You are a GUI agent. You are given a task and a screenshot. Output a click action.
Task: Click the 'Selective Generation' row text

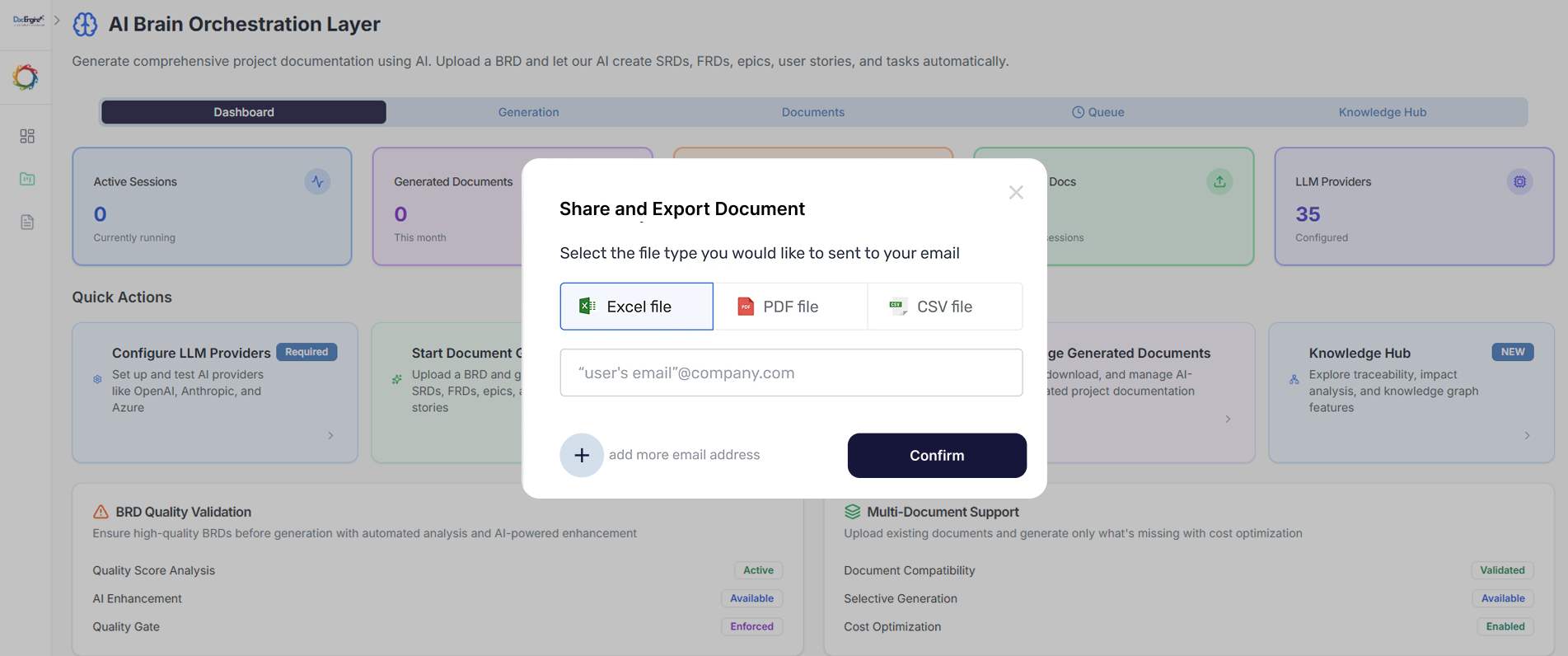point(901,598)
